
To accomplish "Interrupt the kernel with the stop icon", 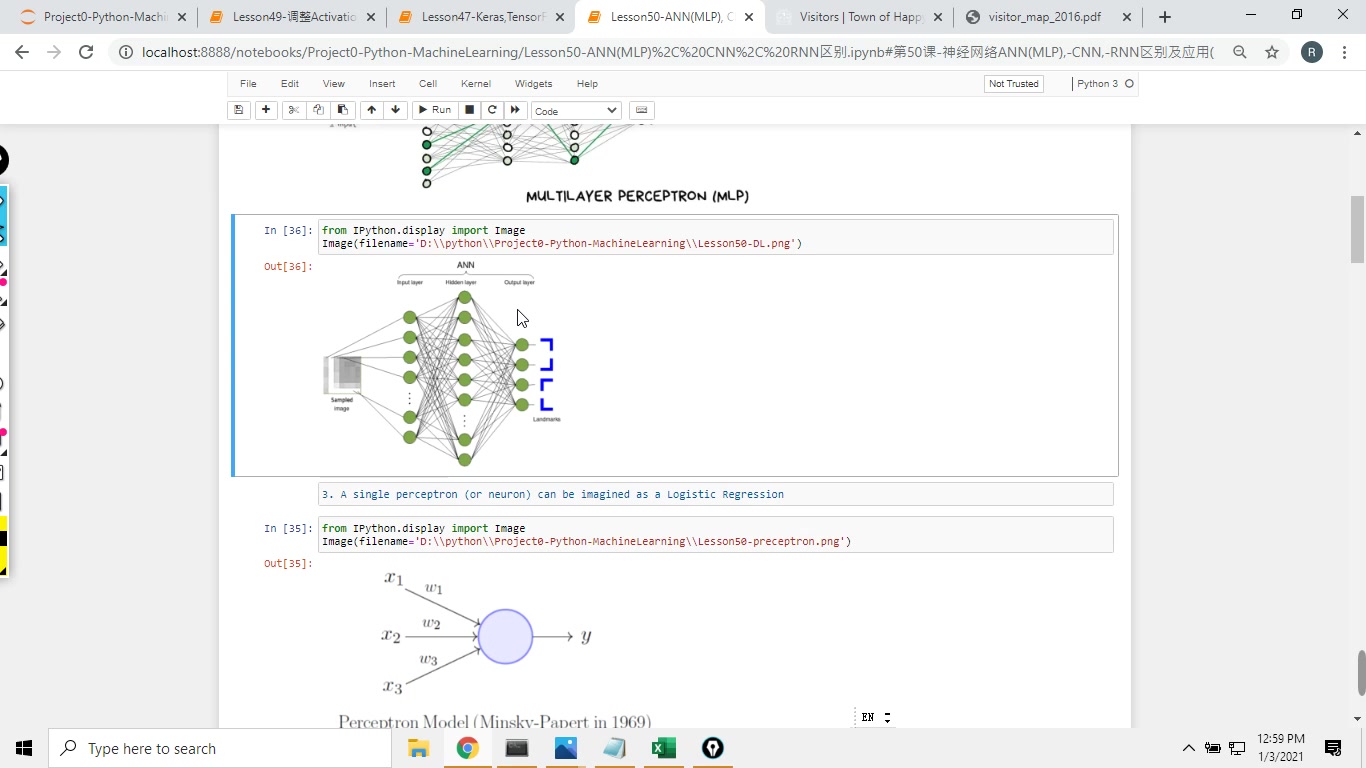I will click(x=469, y=110).
